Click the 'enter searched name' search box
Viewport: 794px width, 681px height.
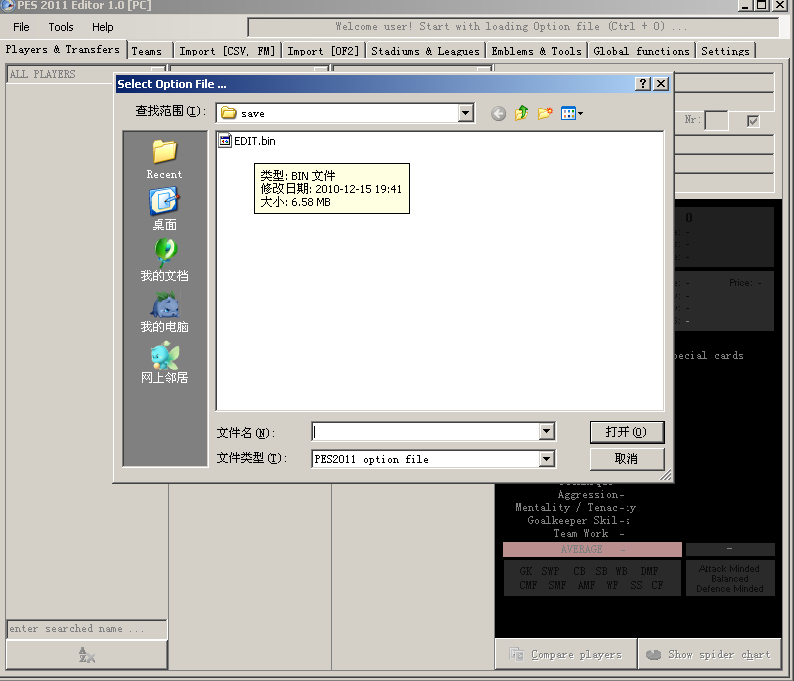click(87, 629)
